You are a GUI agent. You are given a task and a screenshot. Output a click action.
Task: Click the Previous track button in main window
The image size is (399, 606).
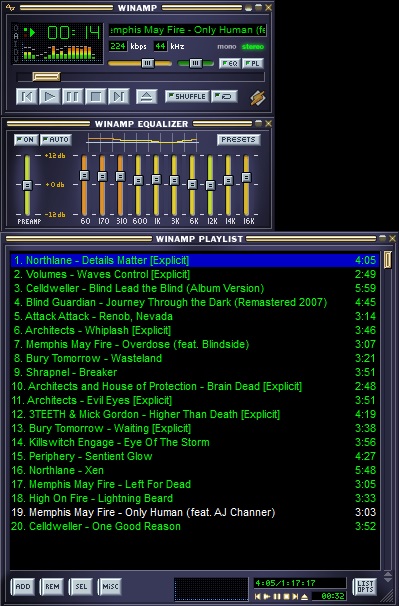(x=27, y=96)
